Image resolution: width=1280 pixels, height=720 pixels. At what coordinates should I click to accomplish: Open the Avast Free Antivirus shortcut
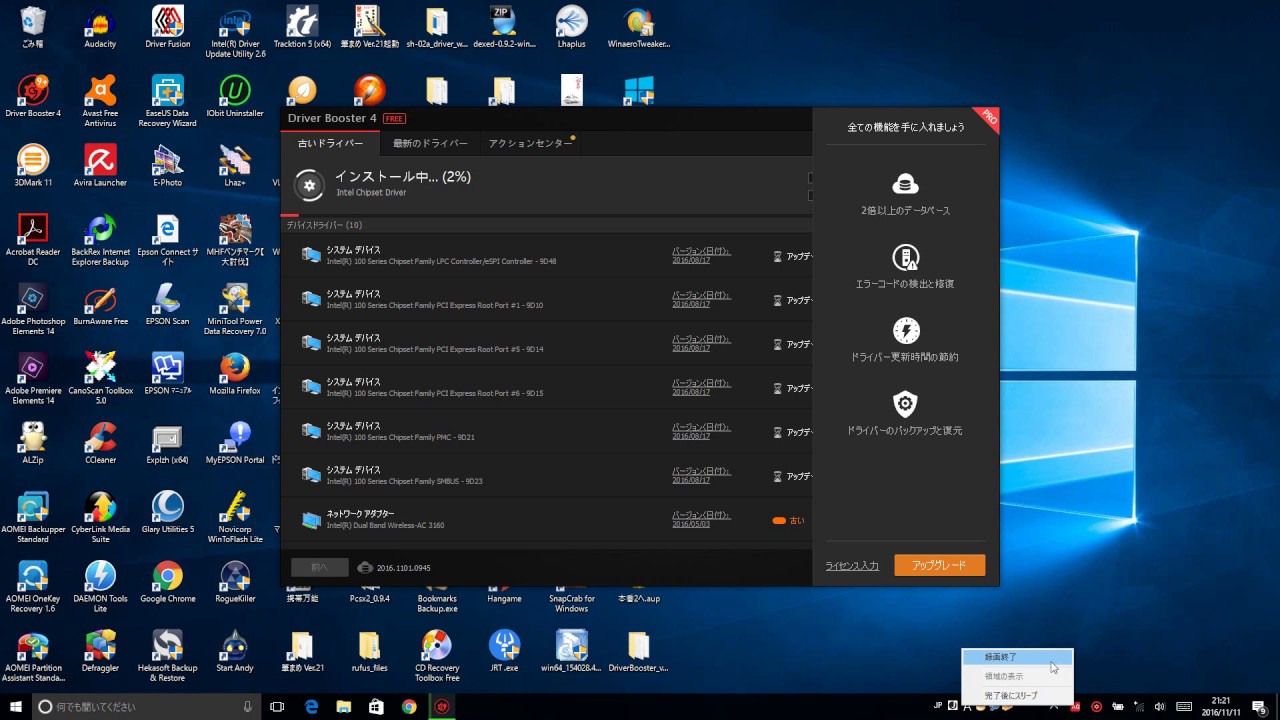[100, 102]
